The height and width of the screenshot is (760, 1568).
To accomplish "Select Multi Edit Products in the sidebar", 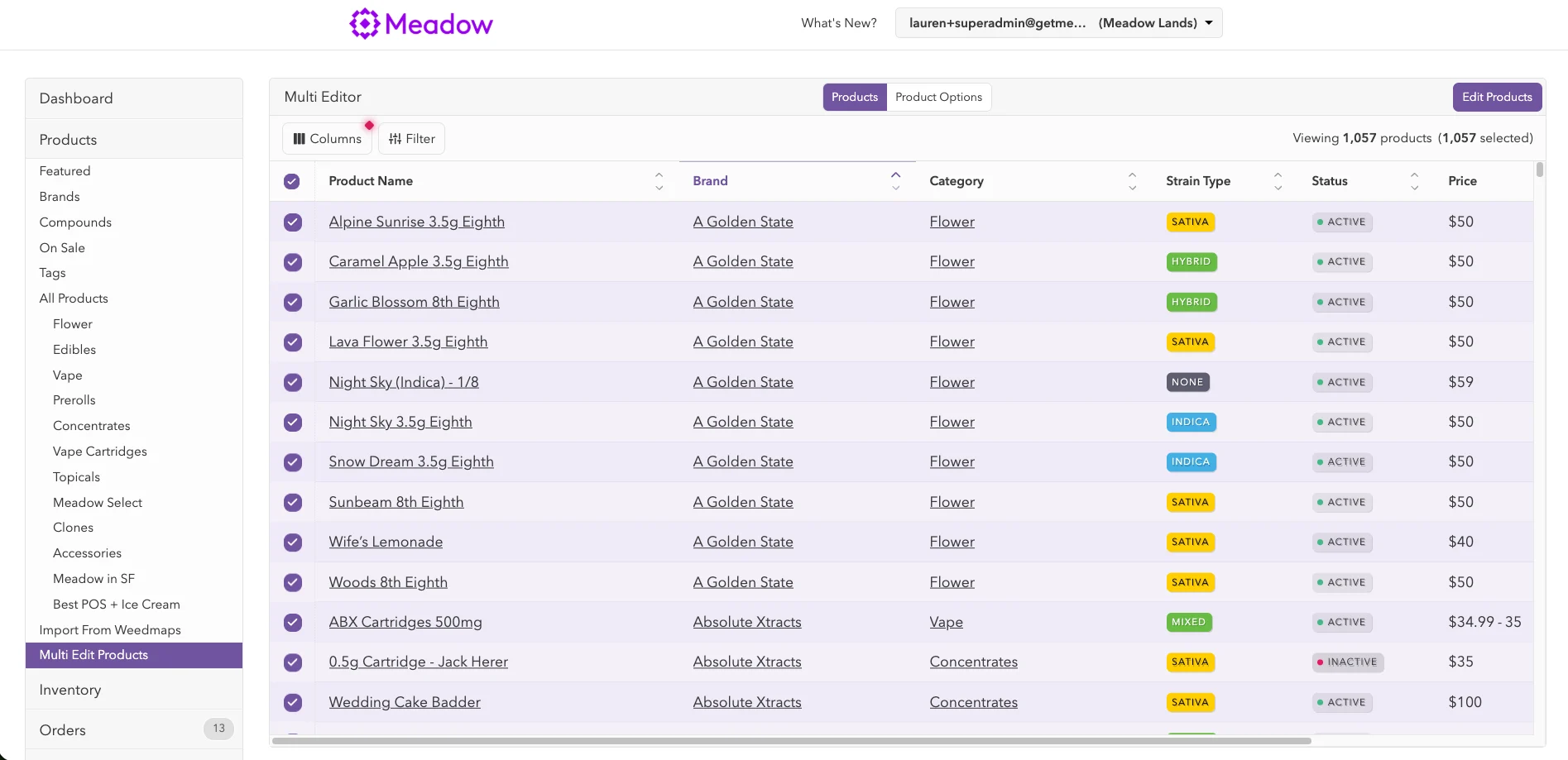I will click(x=134, y=655).
